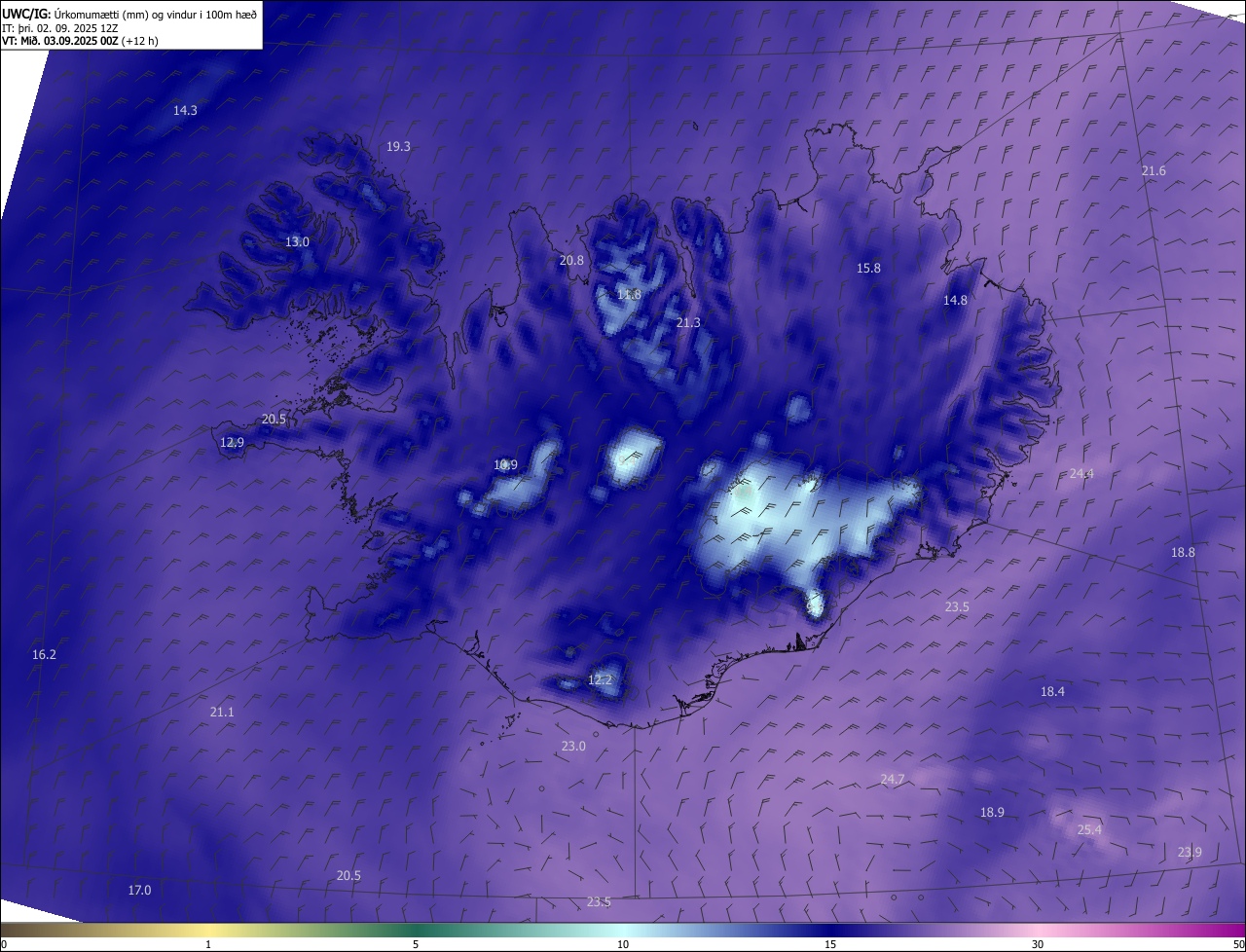Screen dimensions: 1246x952
Task: Select the 14.3 value label on the map
Action: coord(185,111)
